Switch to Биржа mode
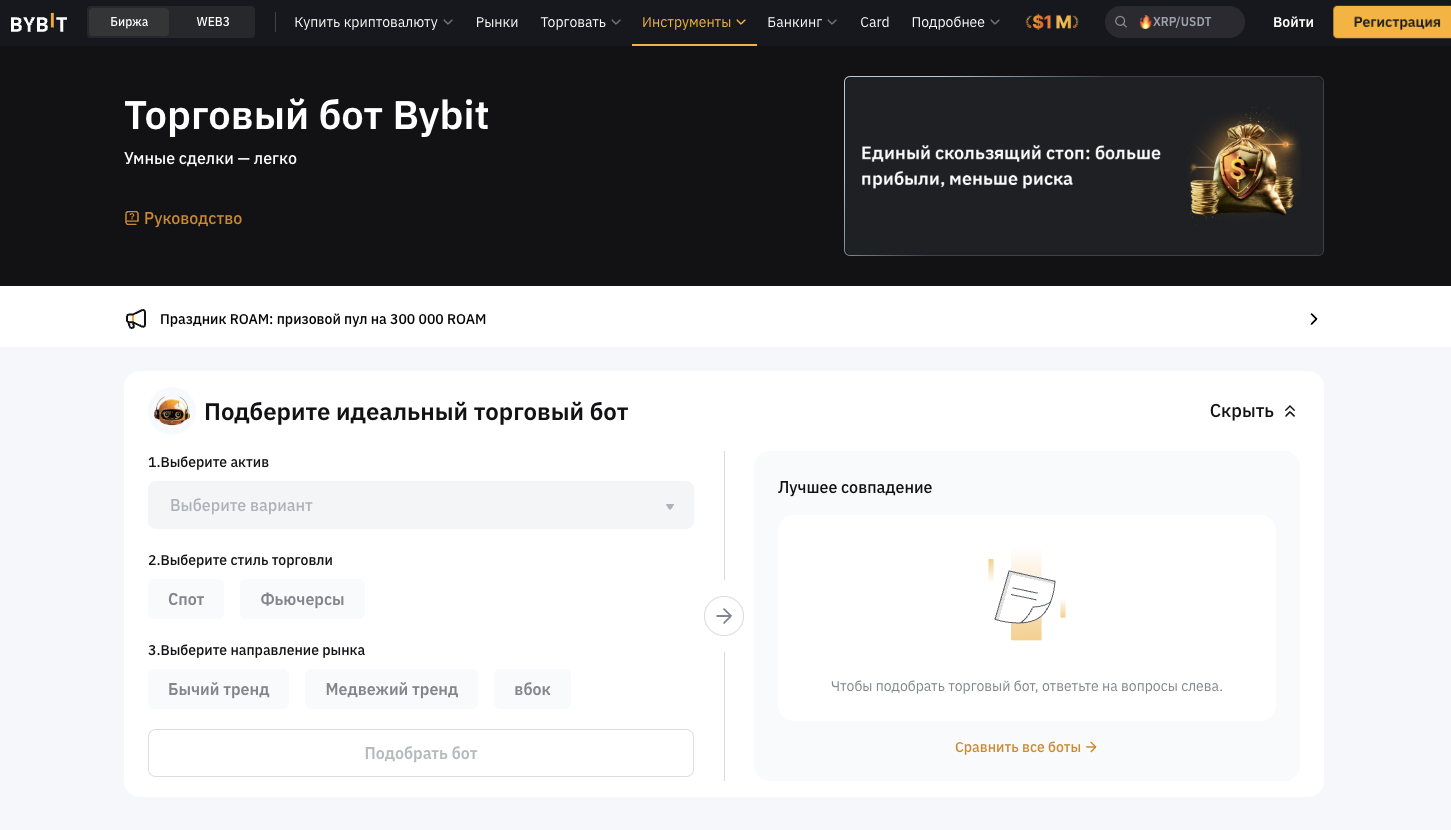This screenshot has height=830, width=1451. tap(129, 22)
